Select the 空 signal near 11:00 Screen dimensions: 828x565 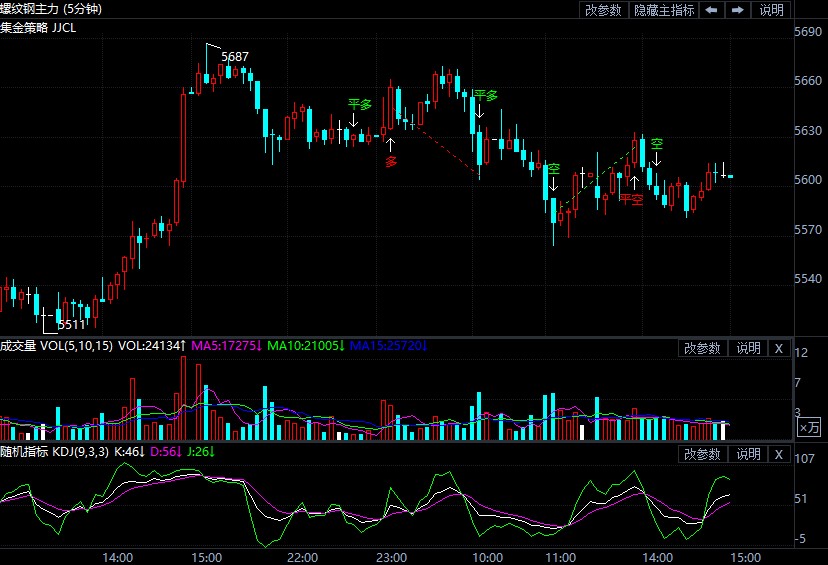pyautogui.click(x=553, y=169)
